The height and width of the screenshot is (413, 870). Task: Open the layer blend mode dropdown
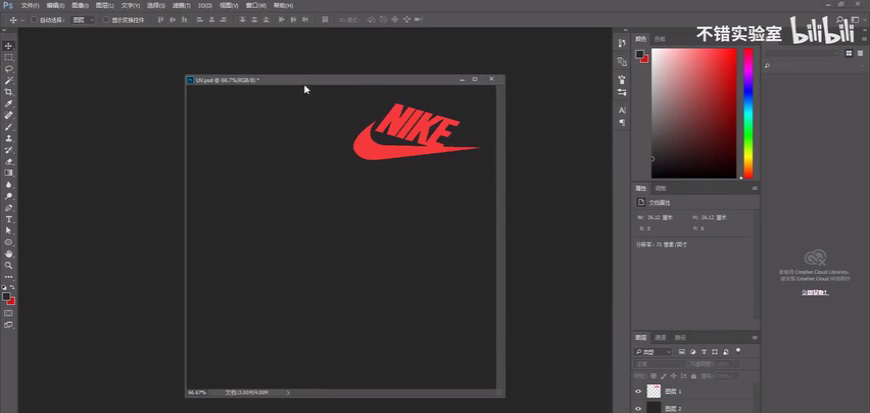point(659,364)
